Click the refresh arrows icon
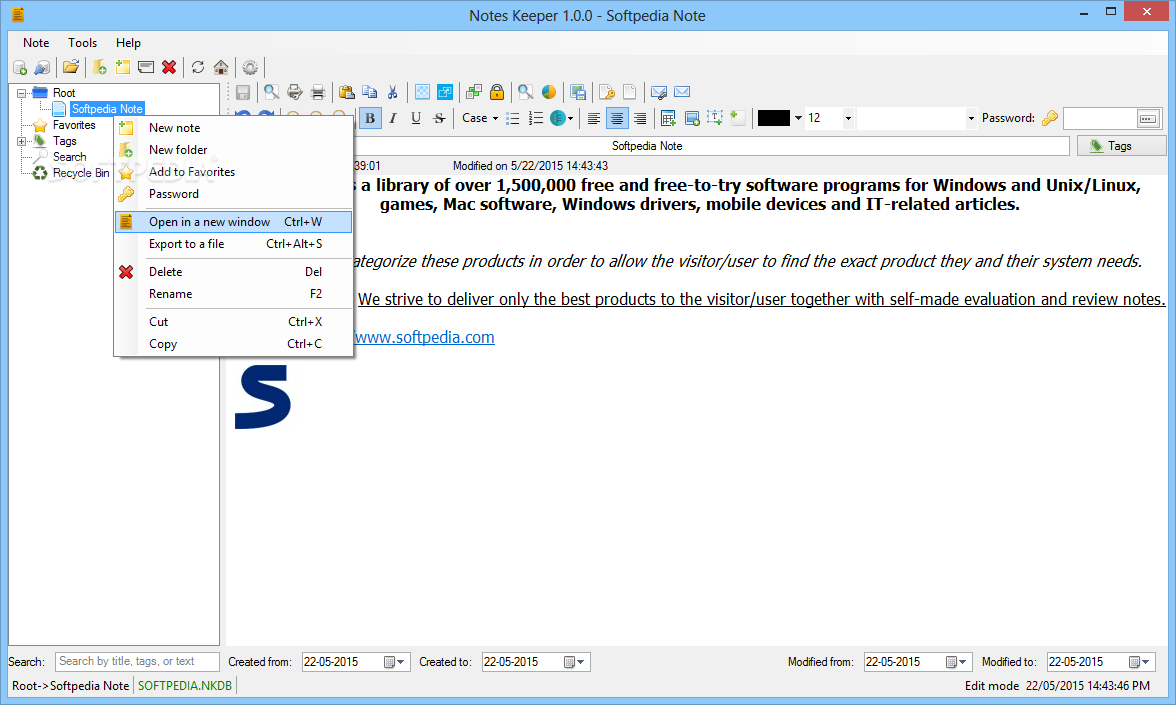The image size is (1176, 705). point(198,68)
